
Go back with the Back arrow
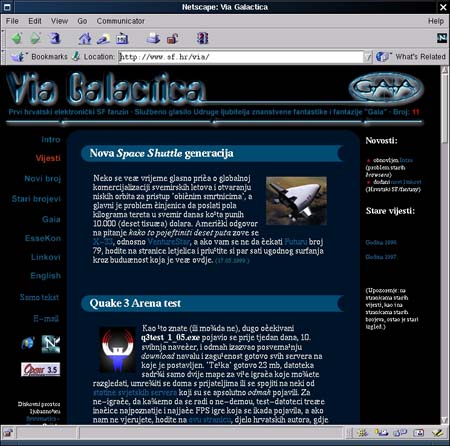point(17,38)
